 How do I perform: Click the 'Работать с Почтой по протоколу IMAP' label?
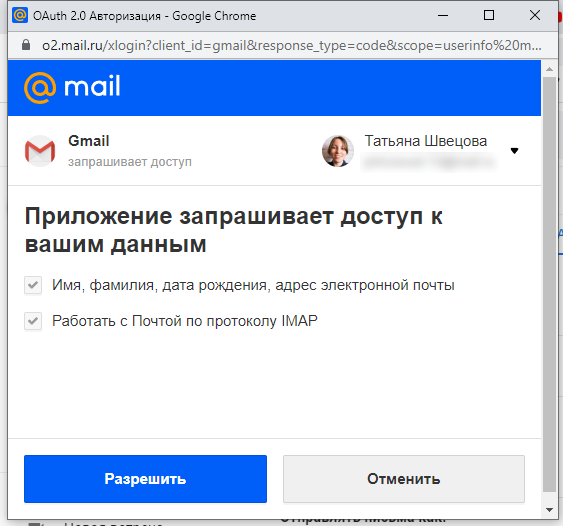point(185,321)
